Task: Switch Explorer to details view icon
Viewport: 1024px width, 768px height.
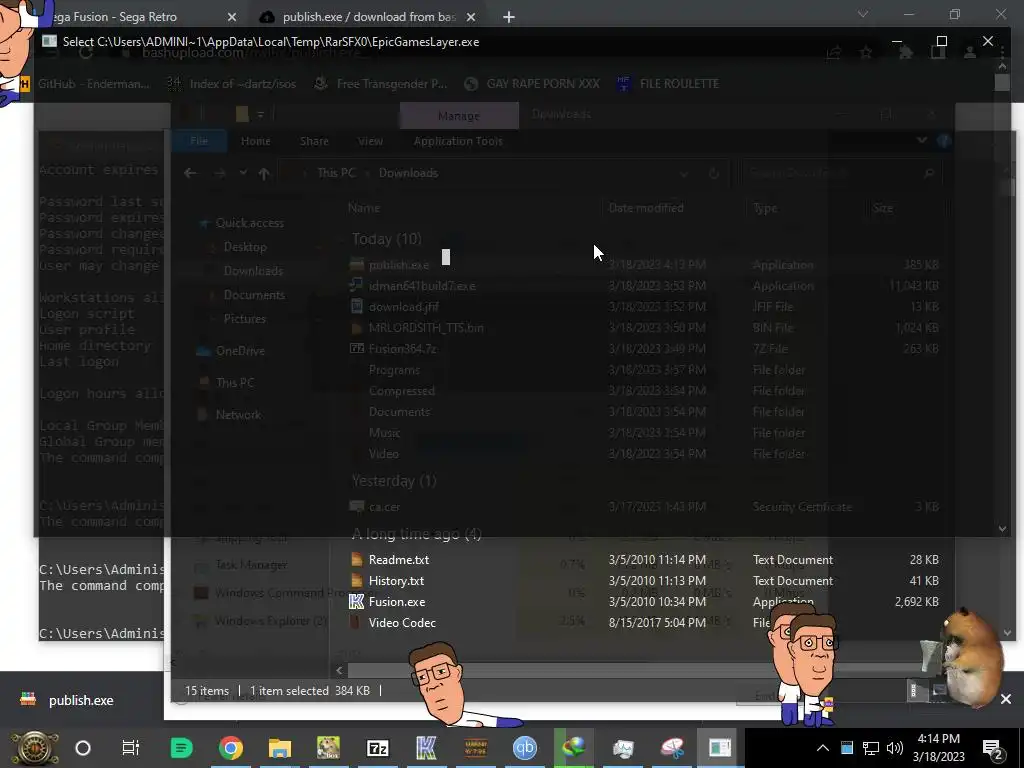Action: 916,690
